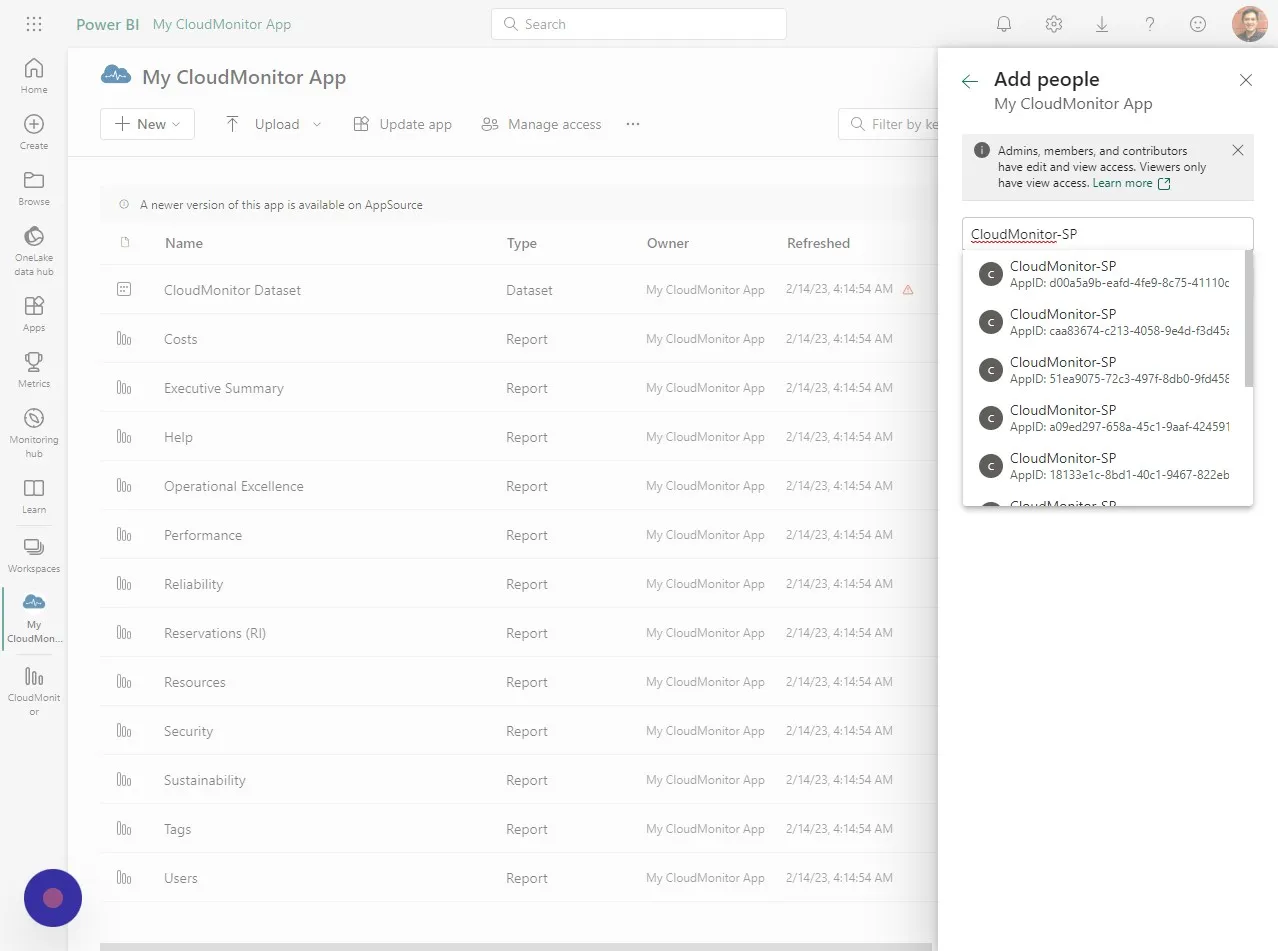Image resolution: width=1278 pixels, height=951 pixels.
Task: Open the Tags report
Action: click(178, 829)
